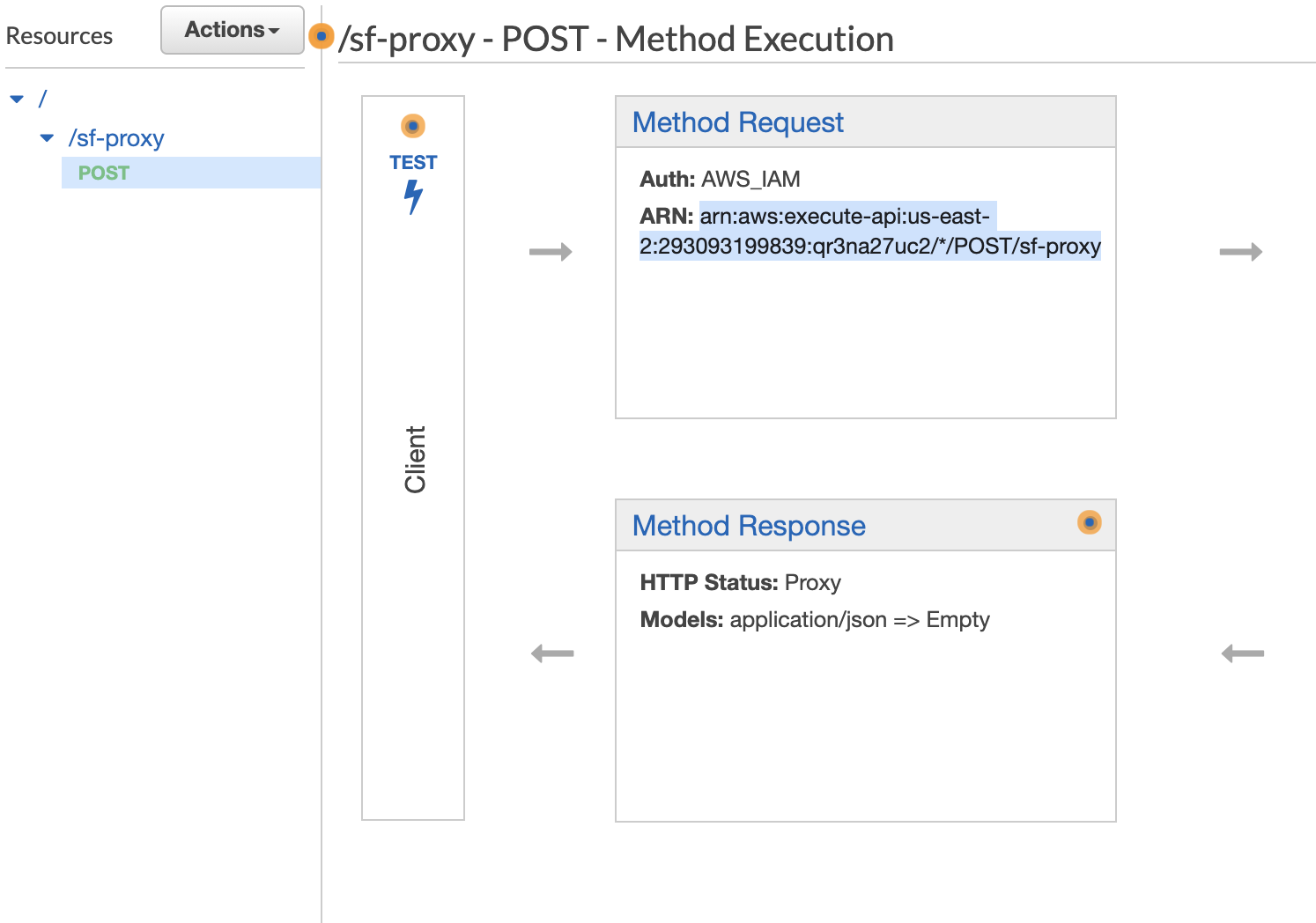Open the TEST link in the Client box
1316x923 pixels.
pos(413,162)
